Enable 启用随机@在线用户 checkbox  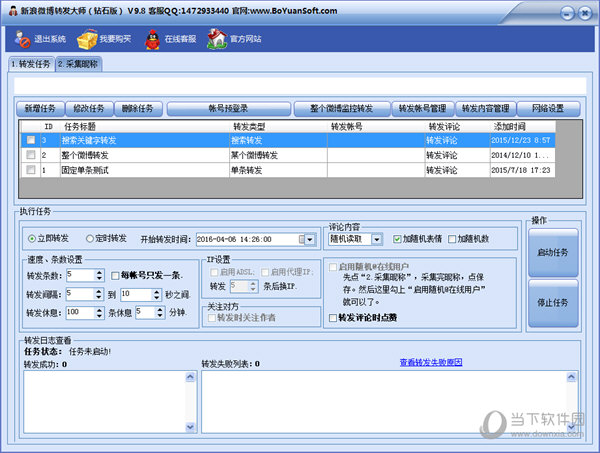tap(333, 267)
